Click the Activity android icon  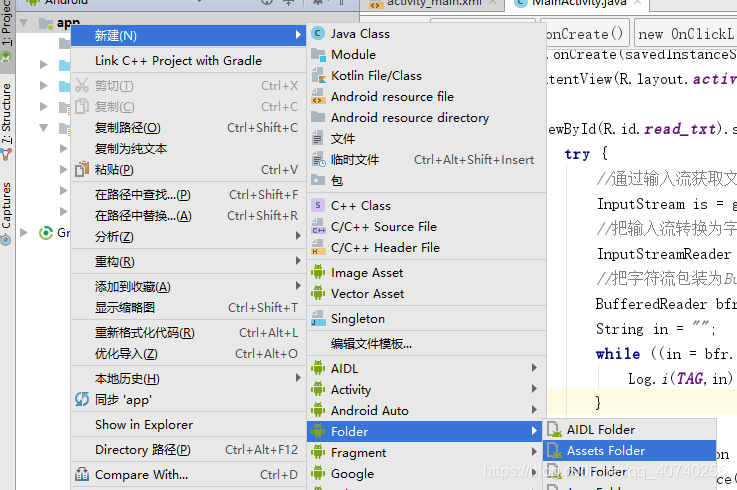coord(318,389)
